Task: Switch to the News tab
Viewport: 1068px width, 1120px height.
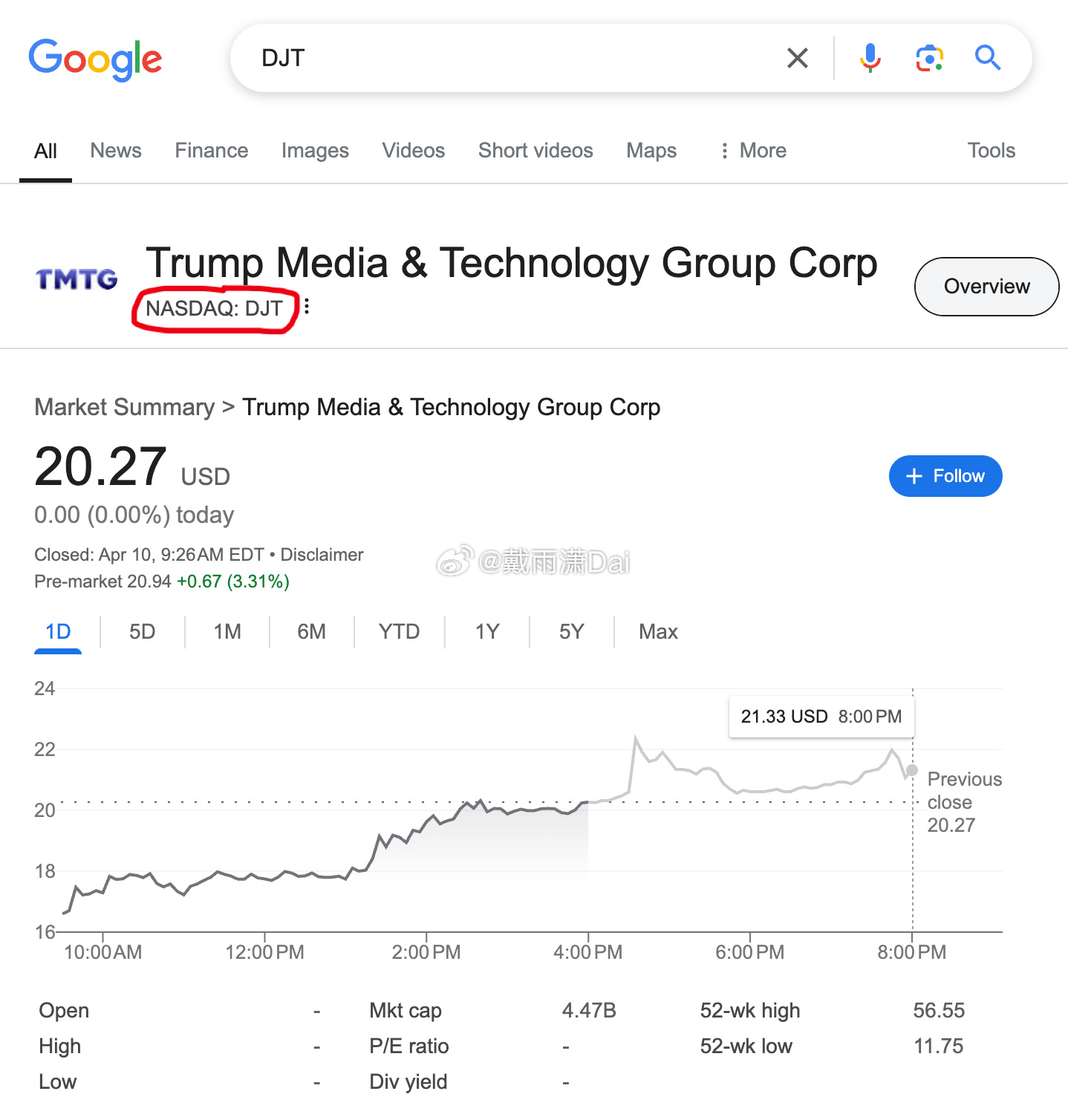Action: [116, 151]
